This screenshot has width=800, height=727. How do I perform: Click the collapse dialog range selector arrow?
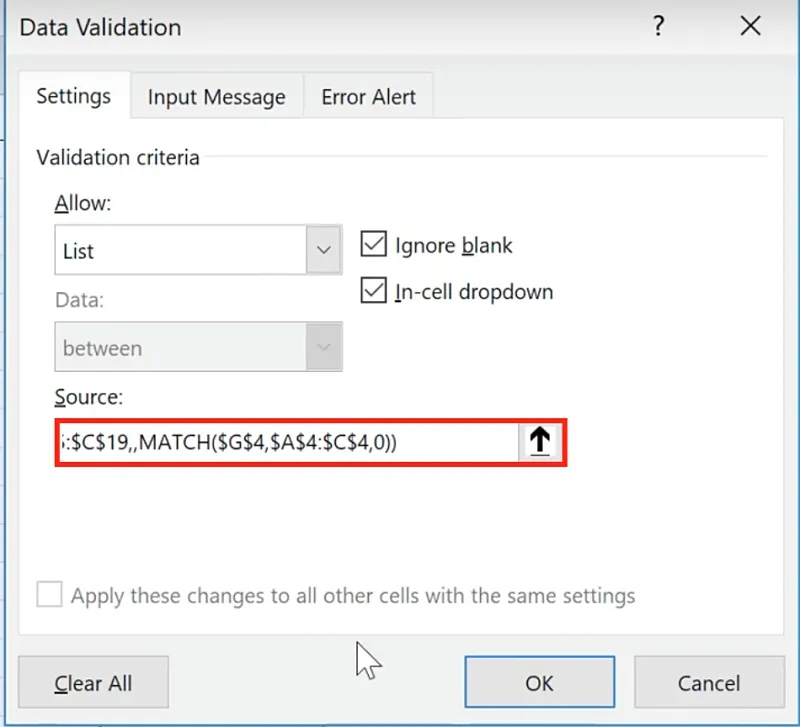(x=541, y=441)
